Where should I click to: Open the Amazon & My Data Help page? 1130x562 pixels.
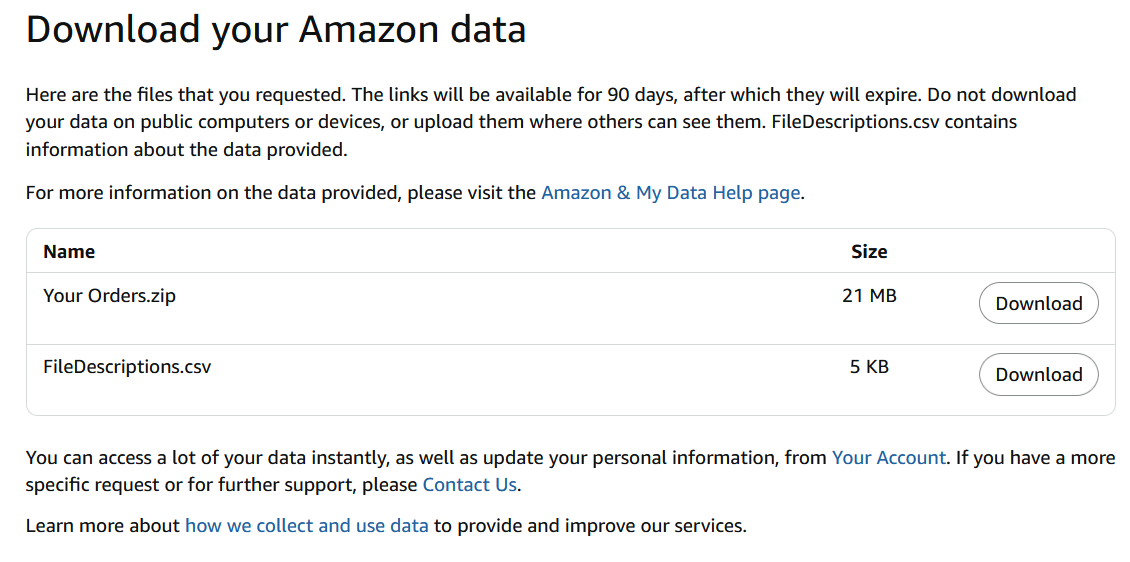tap(670, 193)
